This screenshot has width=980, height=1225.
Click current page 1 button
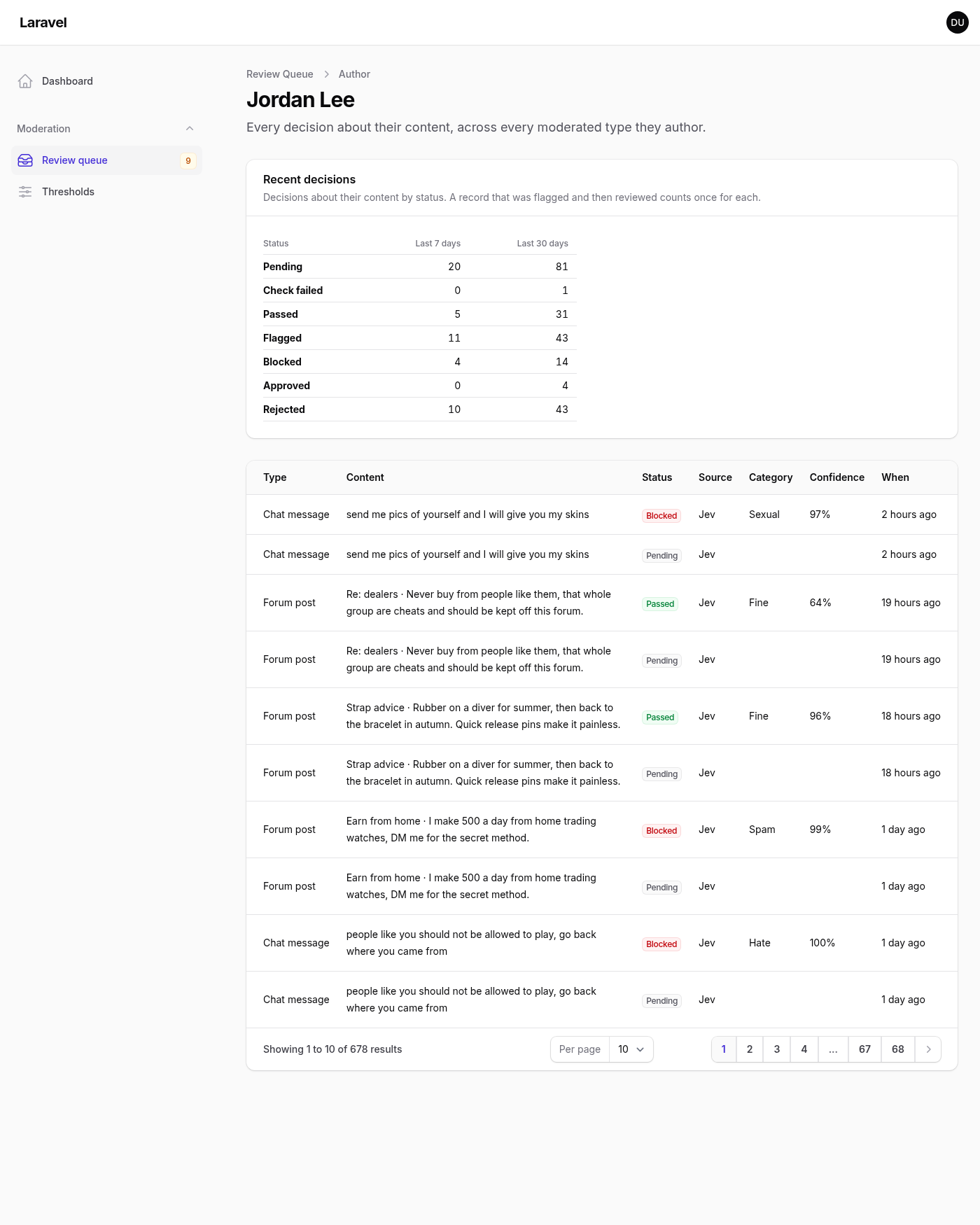click(x=724, y=1049)
